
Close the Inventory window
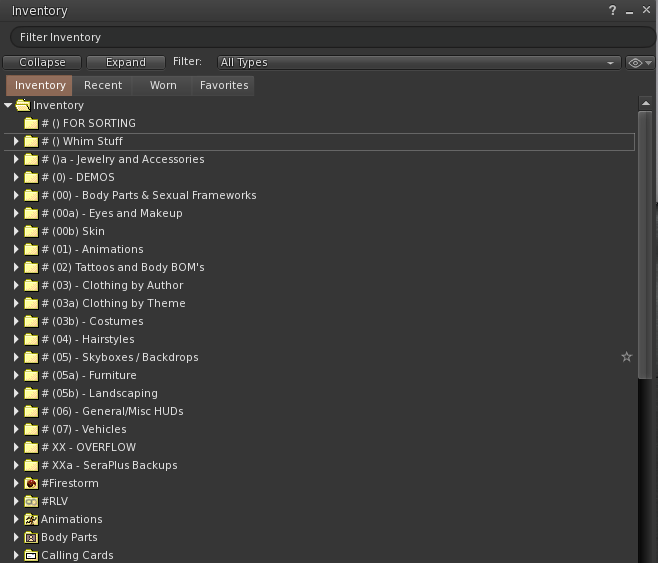[x=646, y=10]
